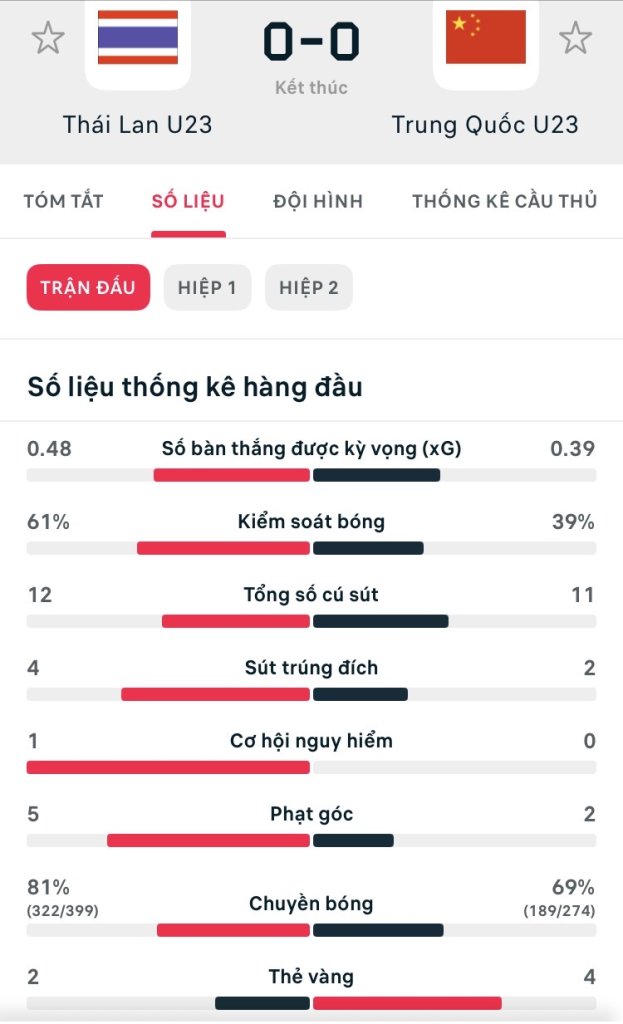Open the THỐNG KÊ CẦU THỦ tab
This screenshot has width=623, height=1024.
(x=504, y=201)
